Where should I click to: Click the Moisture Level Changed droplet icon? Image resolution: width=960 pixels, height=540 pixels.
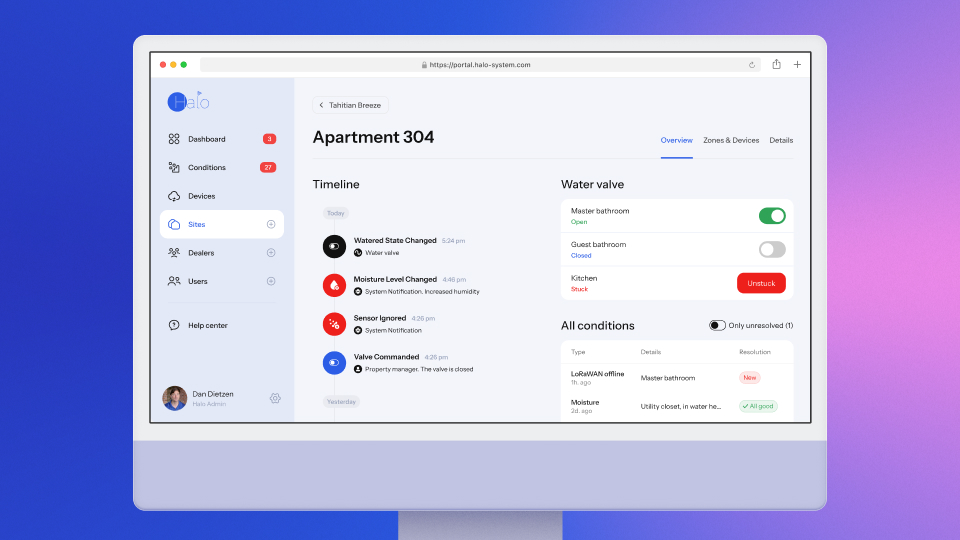click(334, 285)
